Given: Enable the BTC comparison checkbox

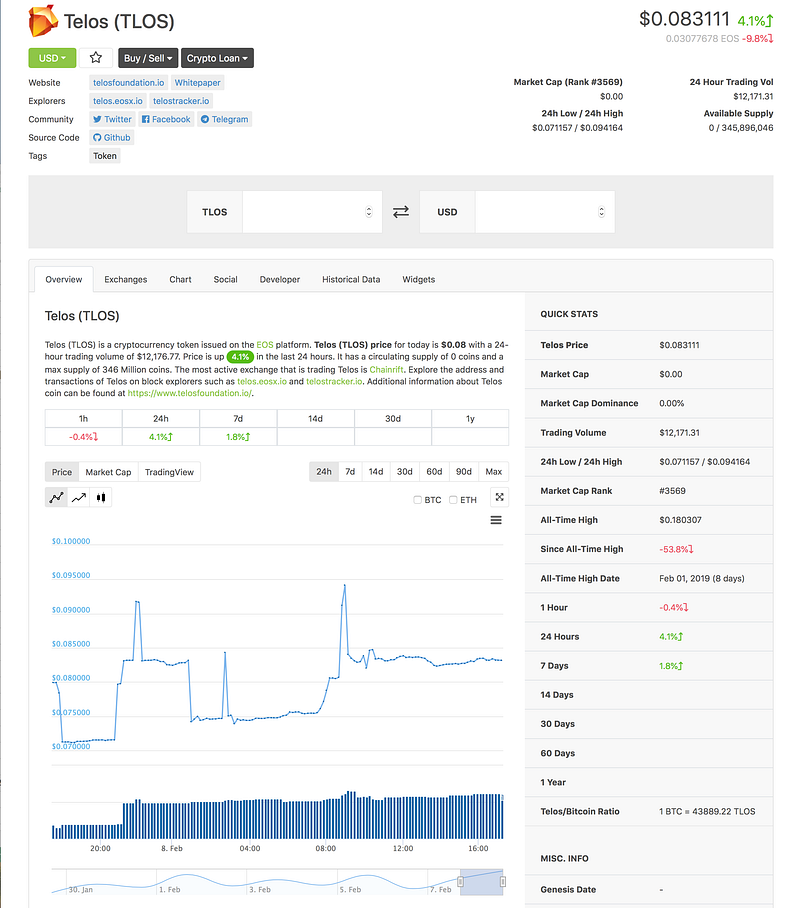Looking at the screenshot, I should click(417, 500).
